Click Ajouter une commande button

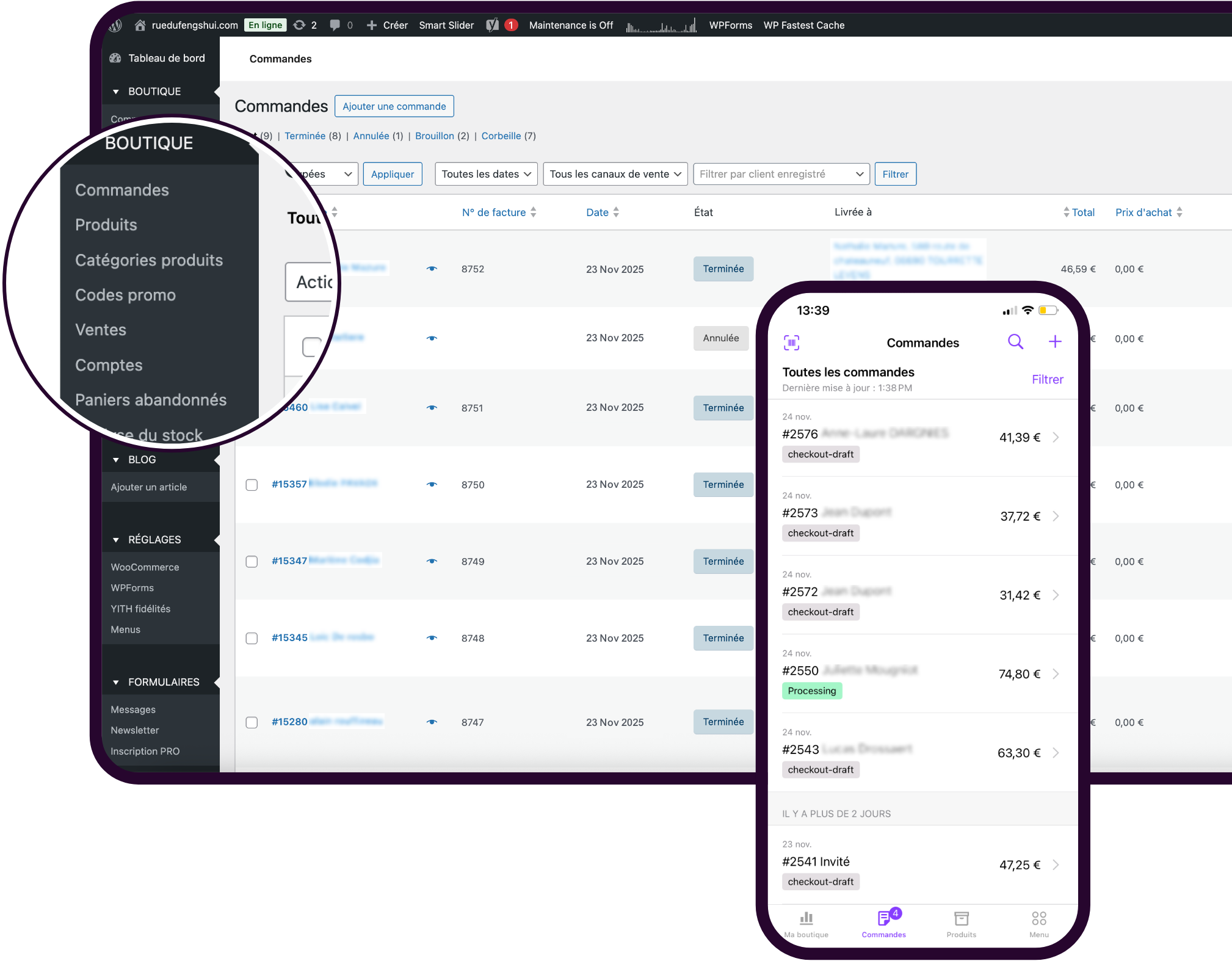point(394,106)
